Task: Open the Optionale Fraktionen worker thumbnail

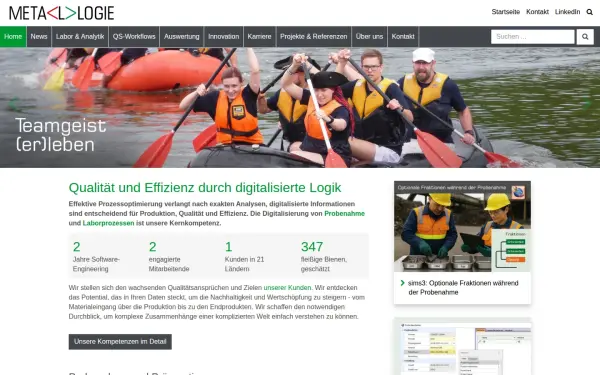Action: tap(462, 227)
